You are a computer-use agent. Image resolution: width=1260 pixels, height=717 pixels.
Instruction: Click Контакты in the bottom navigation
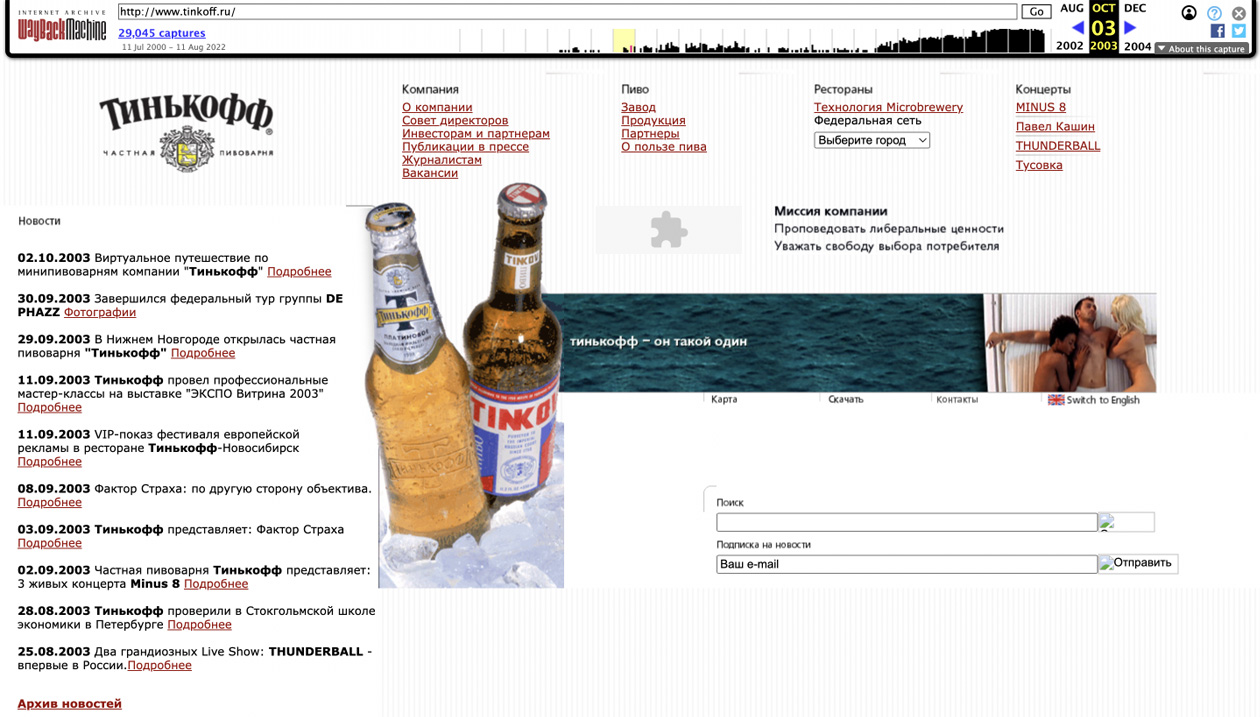(957, 399)
